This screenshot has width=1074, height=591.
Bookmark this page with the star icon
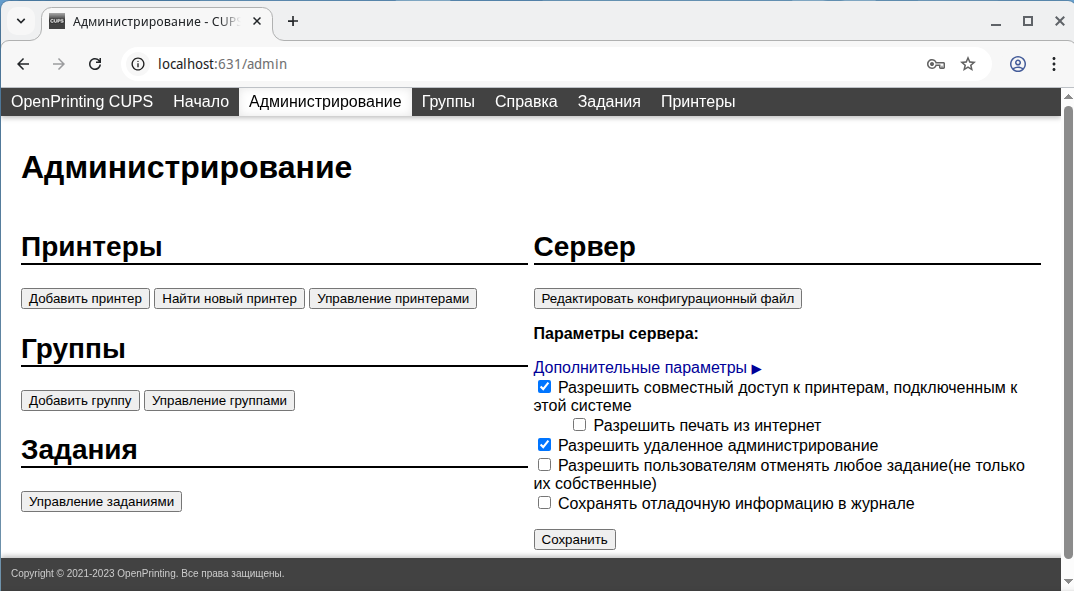pos(968,64)
